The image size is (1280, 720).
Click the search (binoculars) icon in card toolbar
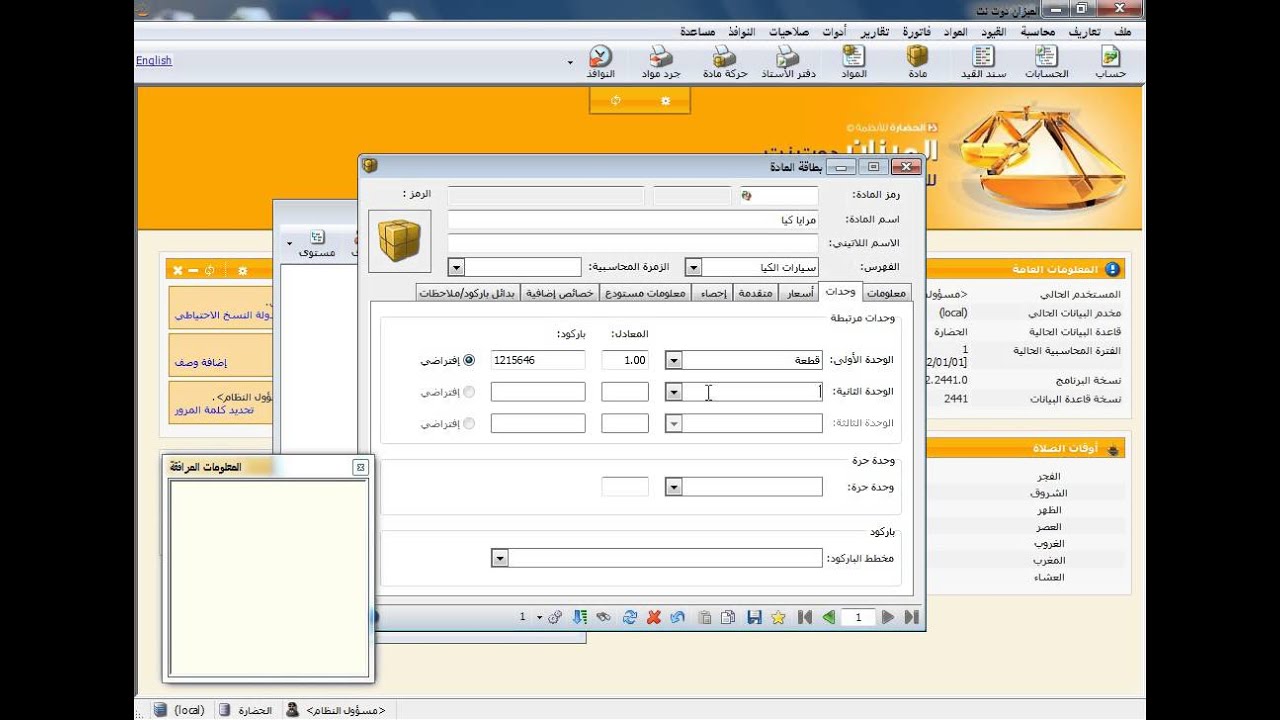(x=603, y=618)
